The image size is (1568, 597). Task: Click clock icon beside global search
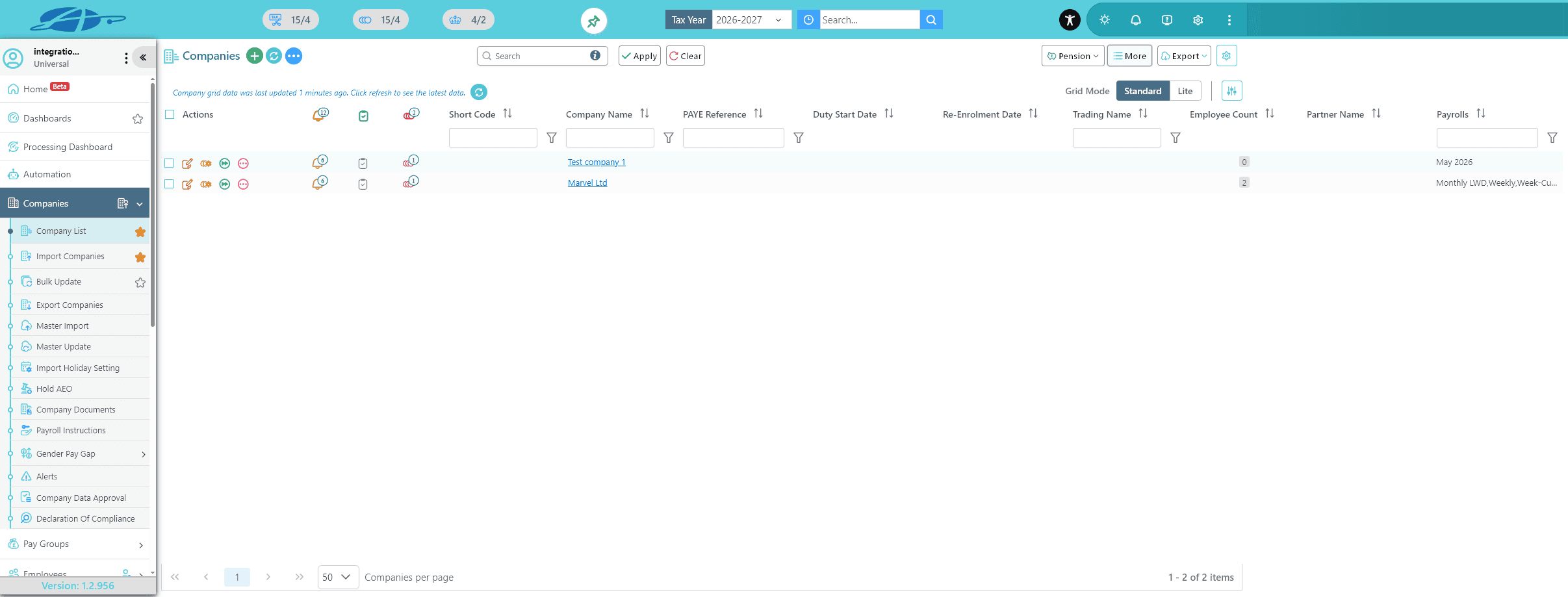pyautogui.click(x=808, y=20)
